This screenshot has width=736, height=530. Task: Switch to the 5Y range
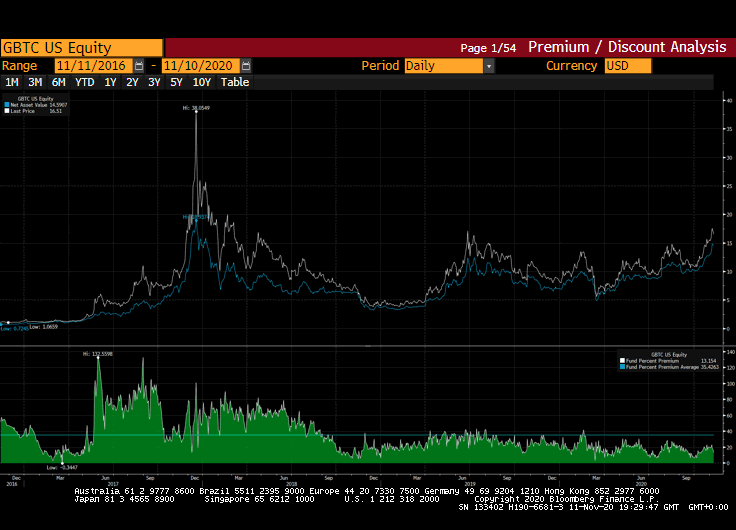pyautogui.click(x=176, y=82)
